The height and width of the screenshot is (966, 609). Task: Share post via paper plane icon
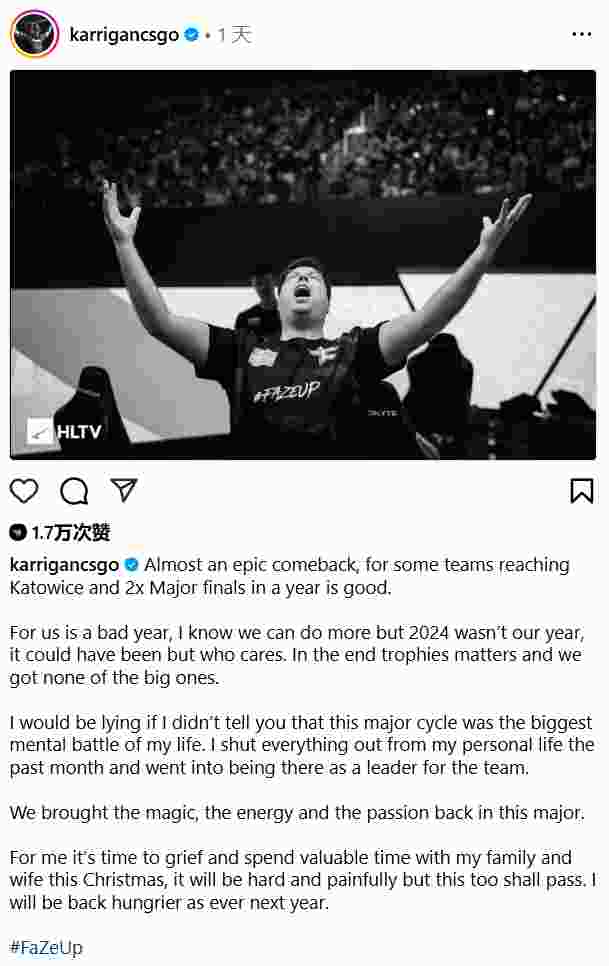124,490
